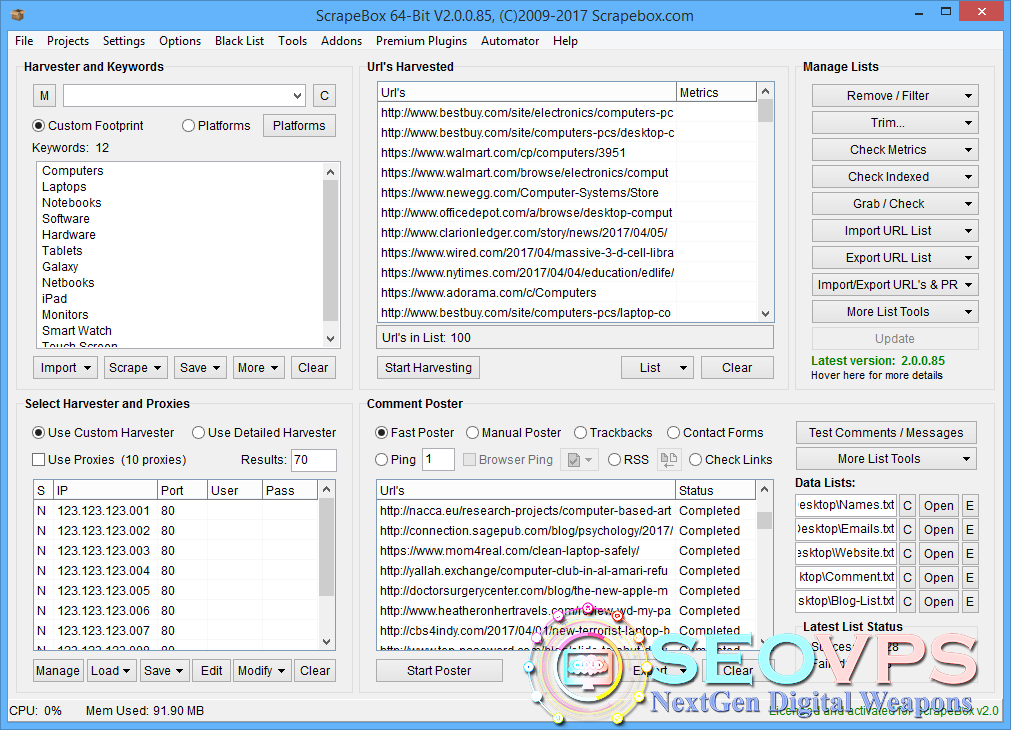Viewport: 1011px width, 730px height.
Task: Click the C button in the Blog-List.txt row
Action: 907,601
